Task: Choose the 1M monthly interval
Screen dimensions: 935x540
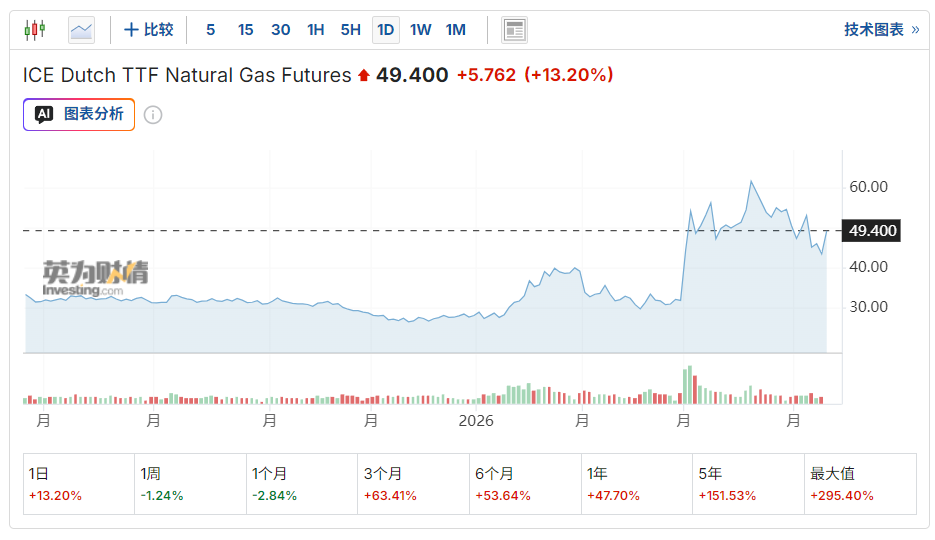Action: click(x=455, y=30)
